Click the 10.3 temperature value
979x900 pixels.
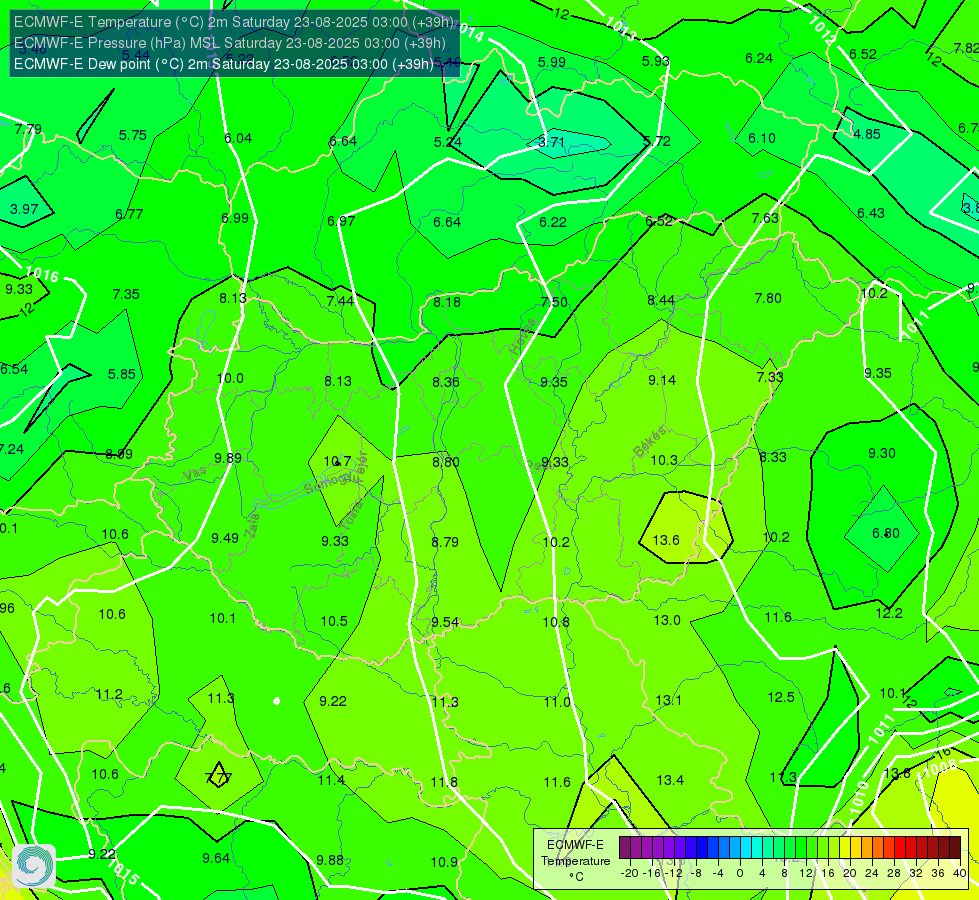coord(664,460)
